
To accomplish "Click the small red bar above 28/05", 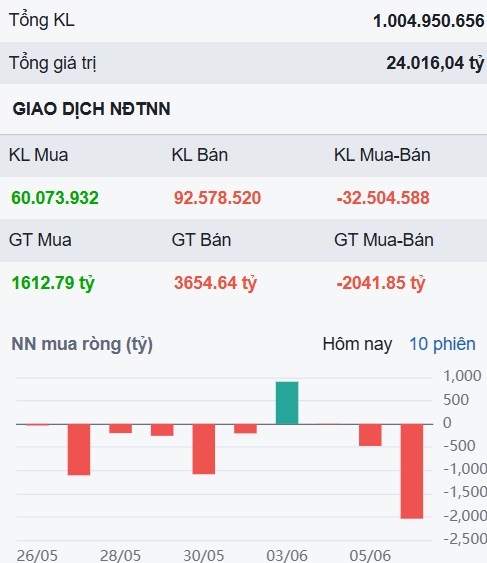I will tap(121, 429).
